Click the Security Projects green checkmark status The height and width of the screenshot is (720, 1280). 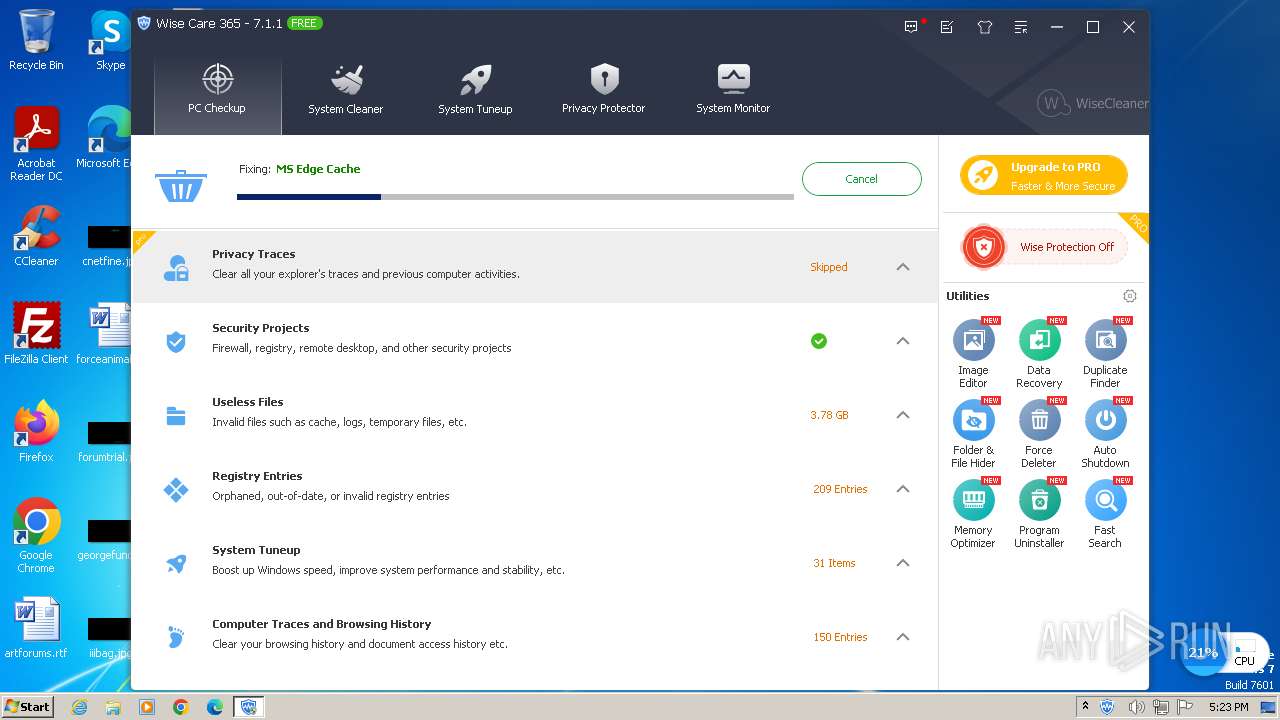click(x=819, y=341)
